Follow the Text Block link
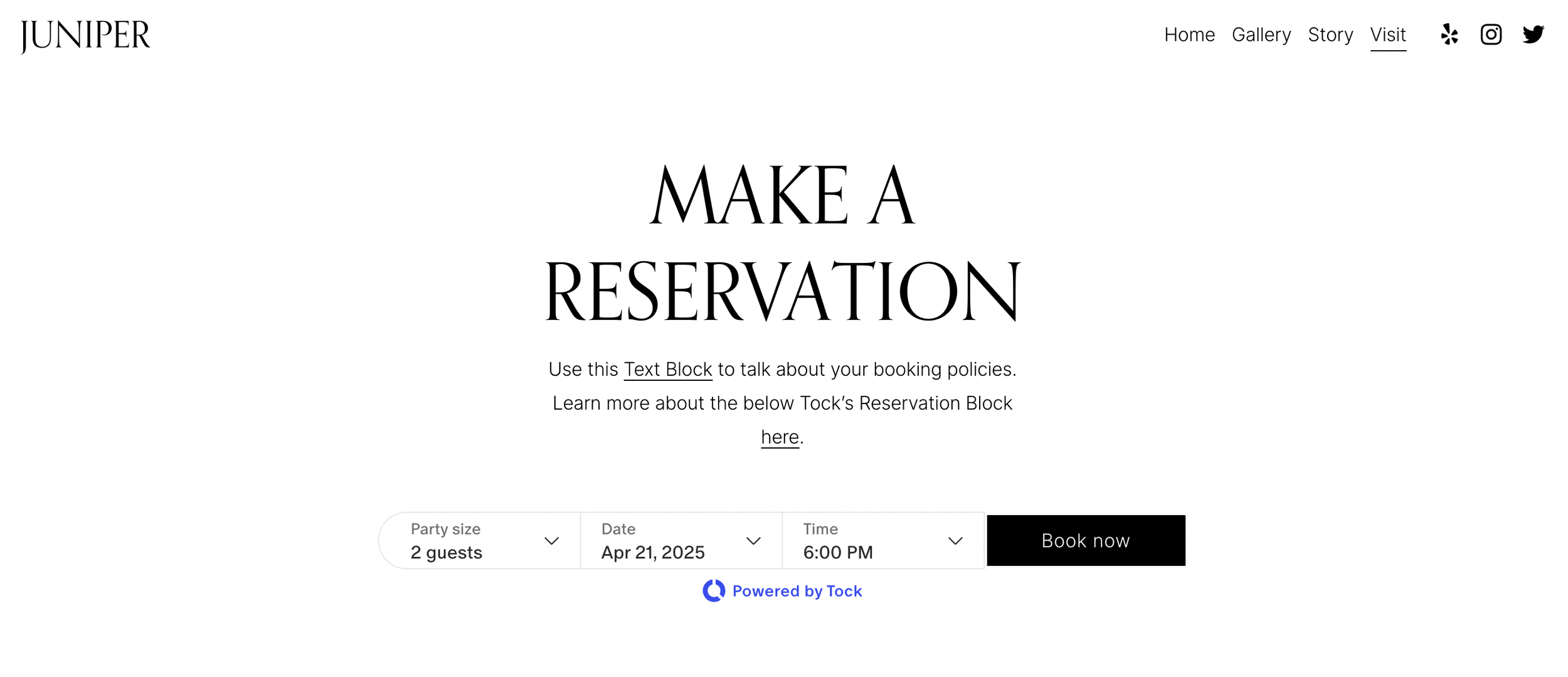The width and height of the screenshot is (1568, 677). (x=668, y=370)
